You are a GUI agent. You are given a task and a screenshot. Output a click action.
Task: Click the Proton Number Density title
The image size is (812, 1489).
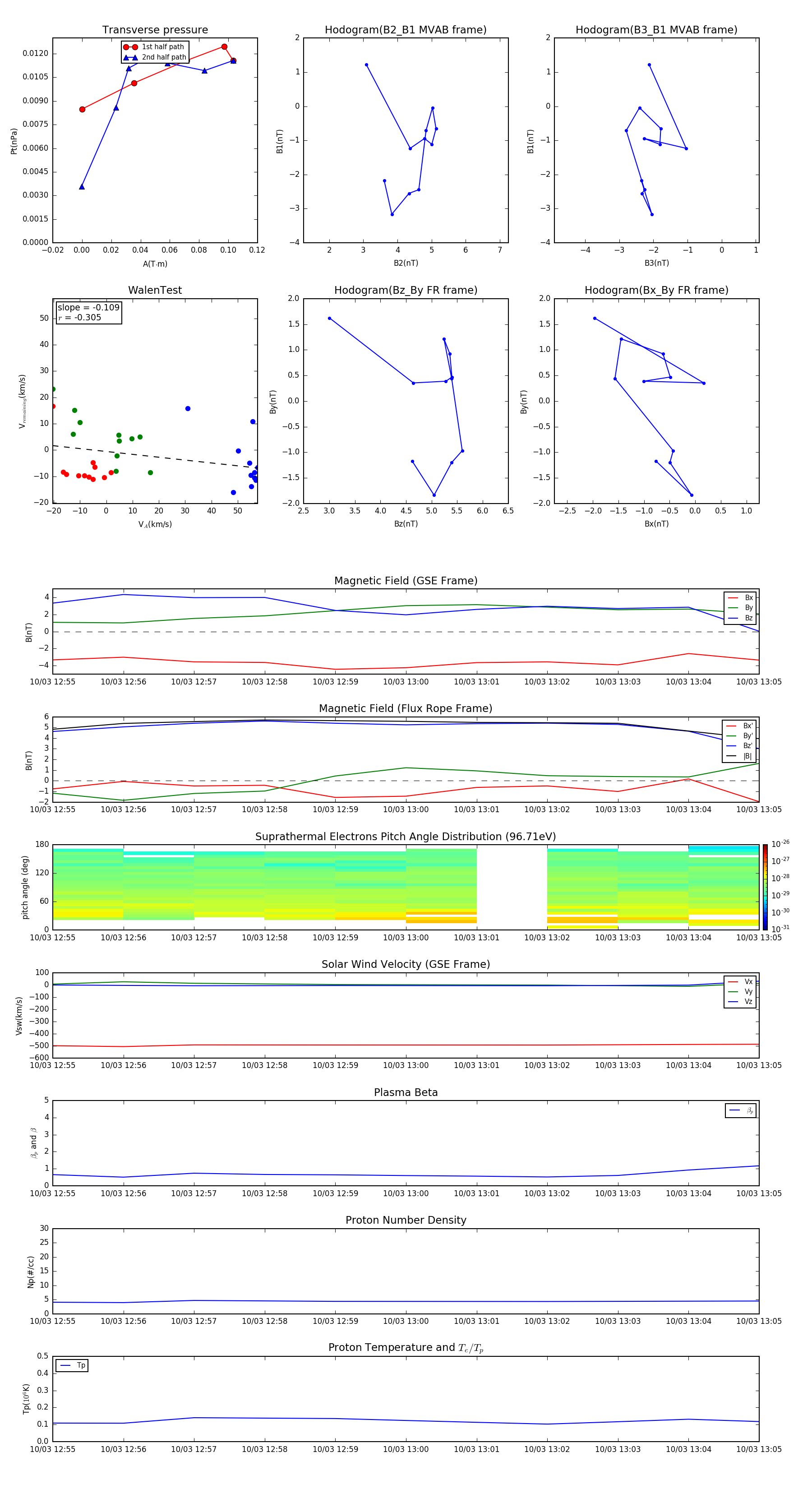(406, 1220)
